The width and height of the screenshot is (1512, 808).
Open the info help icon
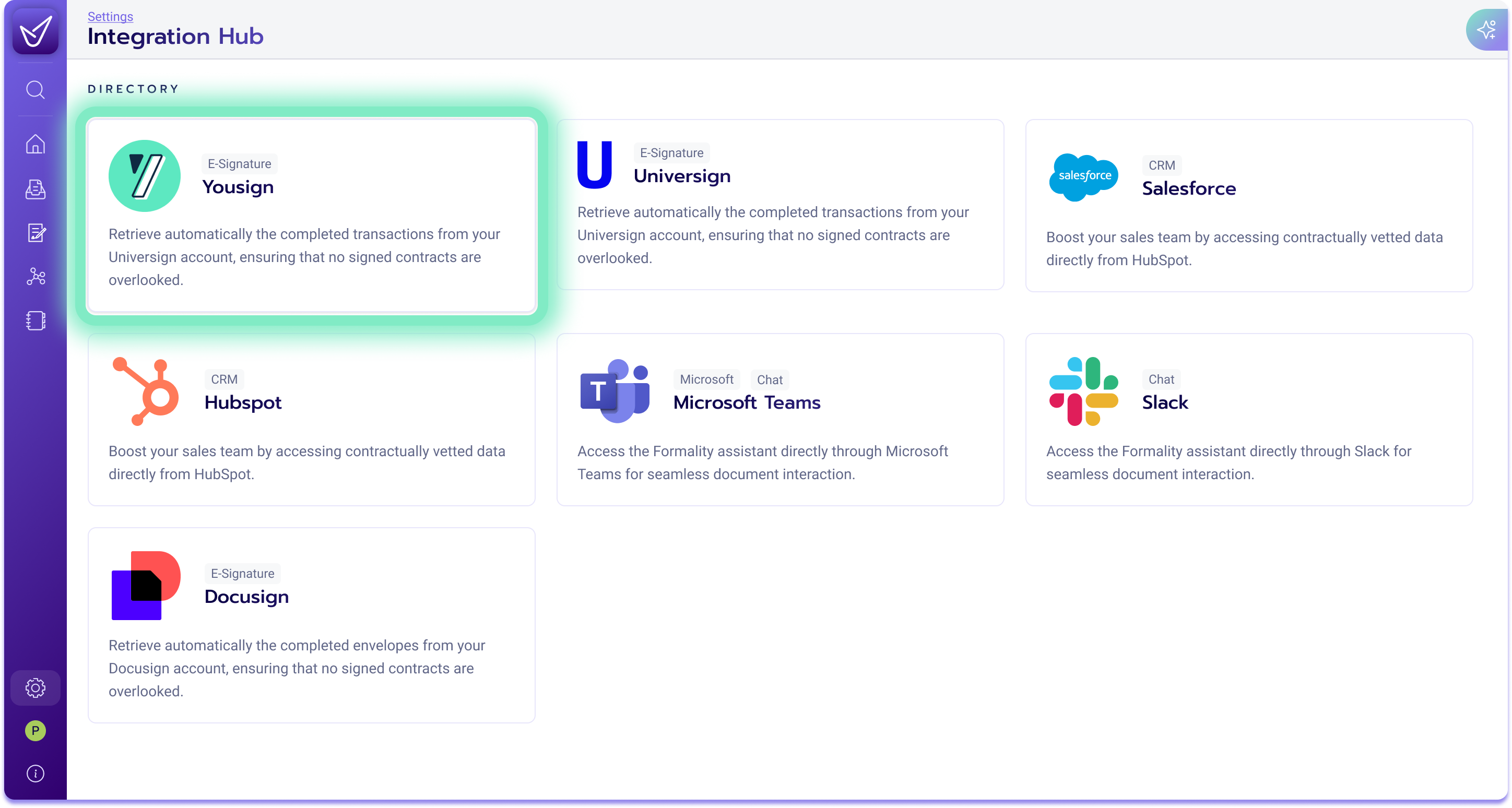35,774
